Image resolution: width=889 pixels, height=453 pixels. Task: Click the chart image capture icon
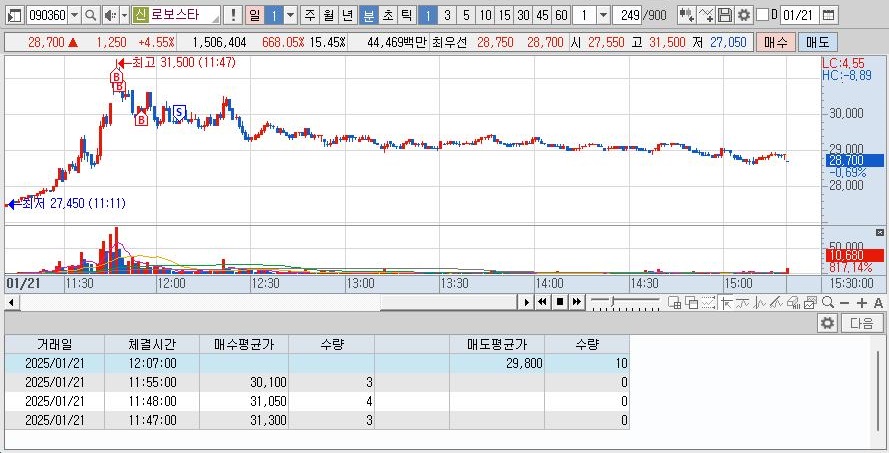coord(811,303)
